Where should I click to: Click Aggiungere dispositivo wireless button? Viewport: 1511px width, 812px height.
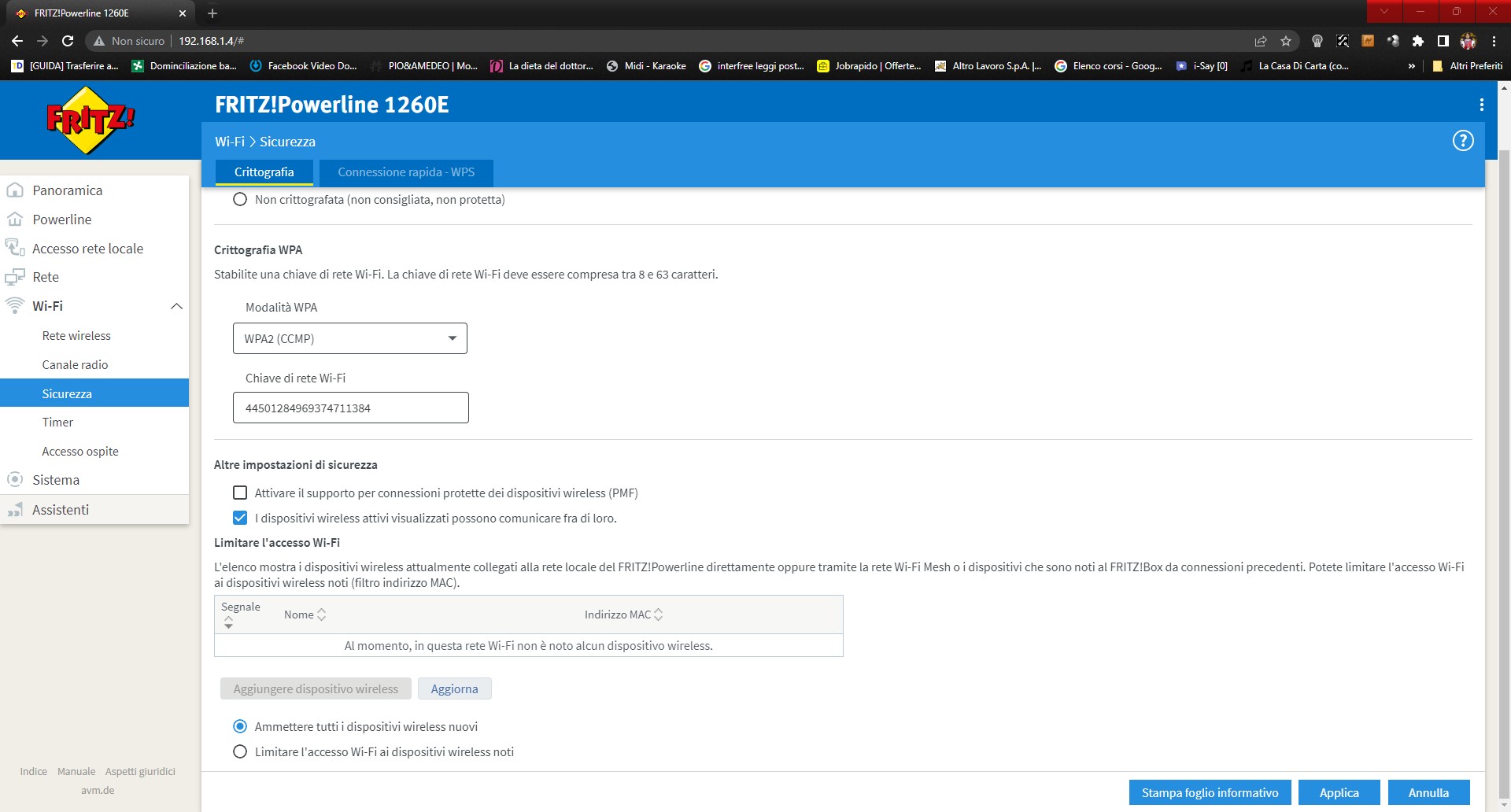tap(316, 688)
